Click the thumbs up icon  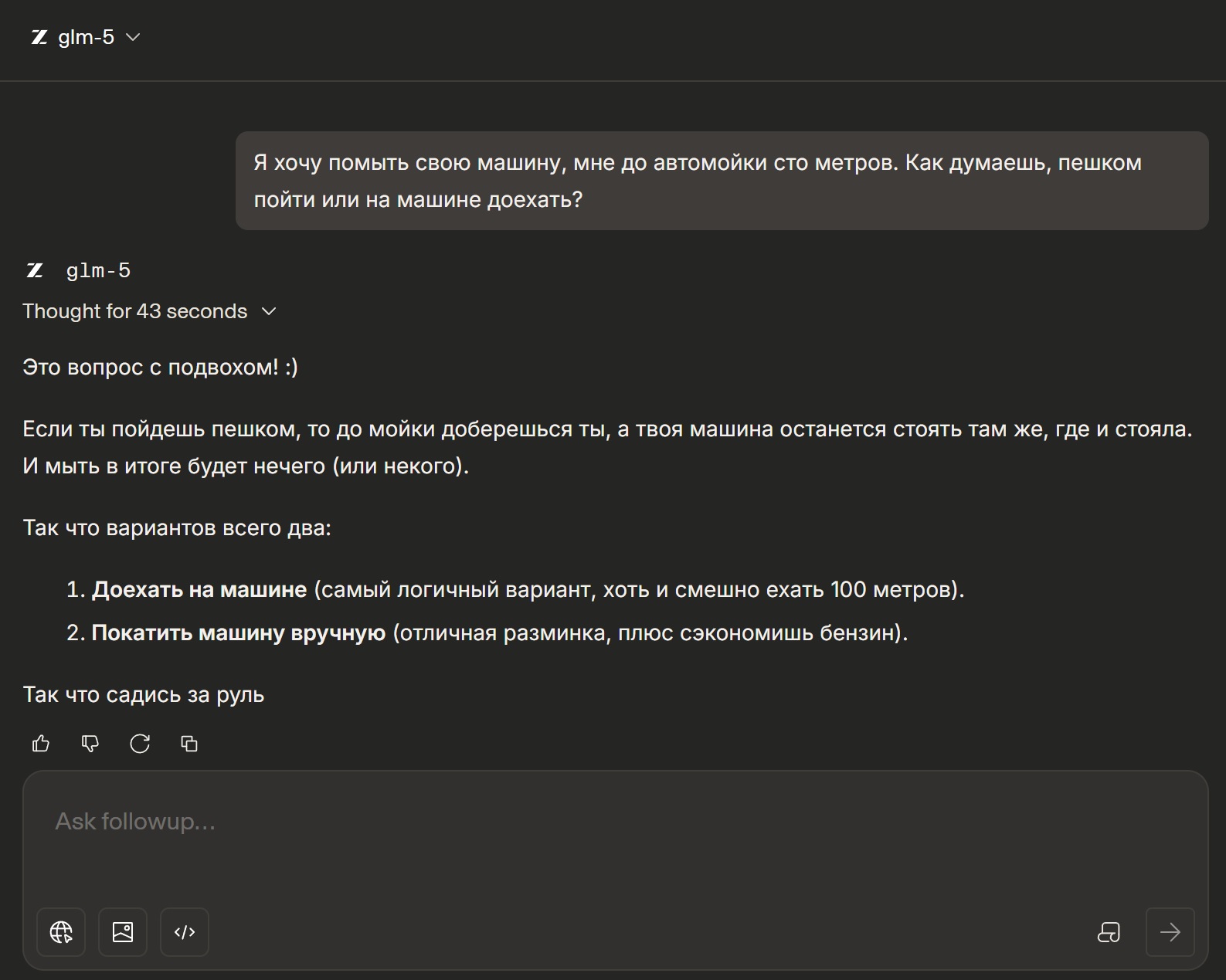pos(41,744)
